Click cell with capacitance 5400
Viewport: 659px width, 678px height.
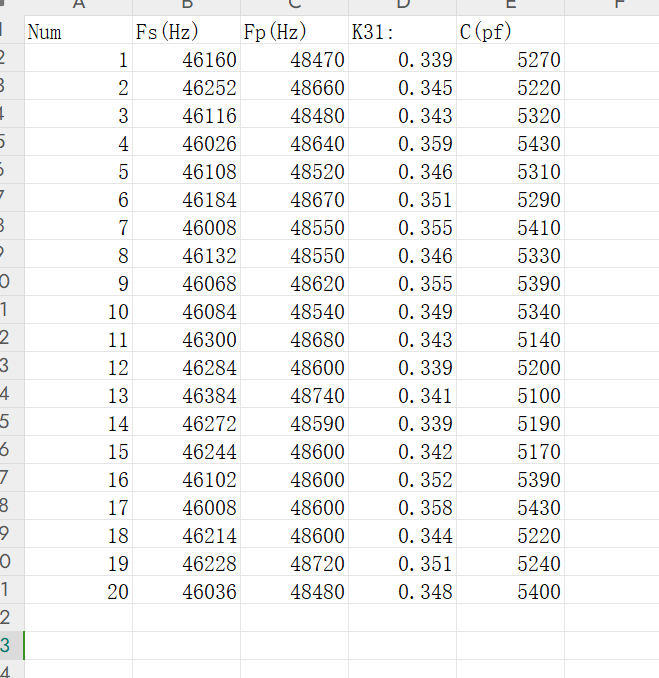510,592
